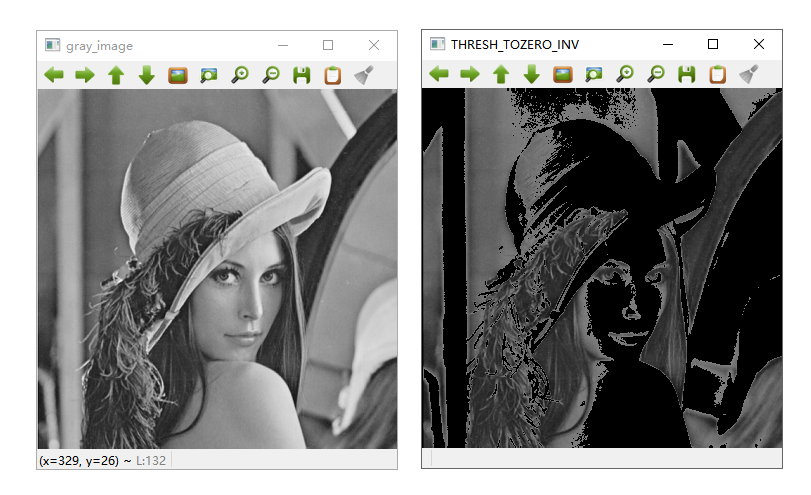Click the empty status bar of THRESH_TOZERO_INV
The width and height of the screenshot is (811, 495).
[602, 458]
